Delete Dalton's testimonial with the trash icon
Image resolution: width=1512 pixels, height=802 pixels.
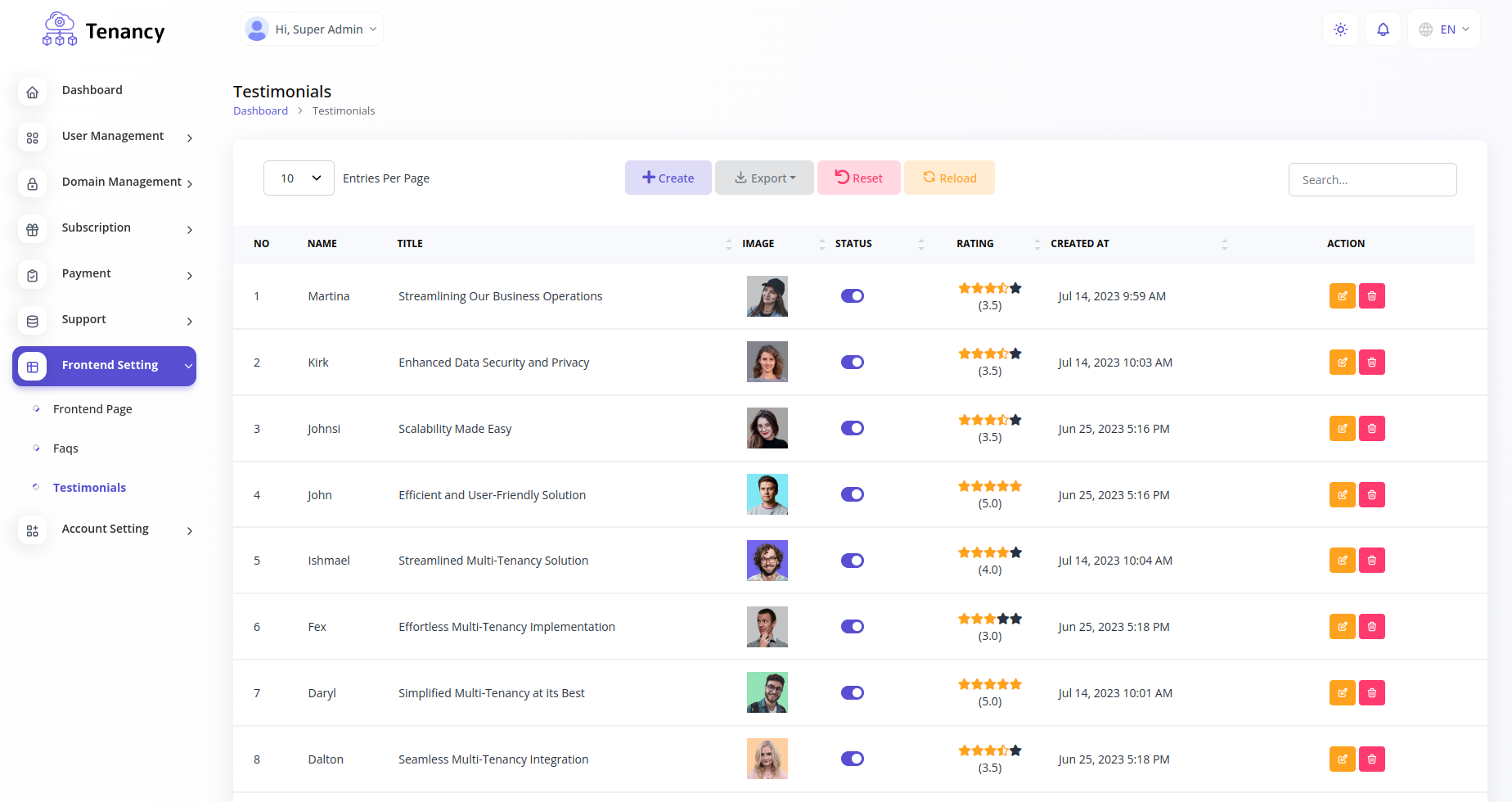[1372, 759]
